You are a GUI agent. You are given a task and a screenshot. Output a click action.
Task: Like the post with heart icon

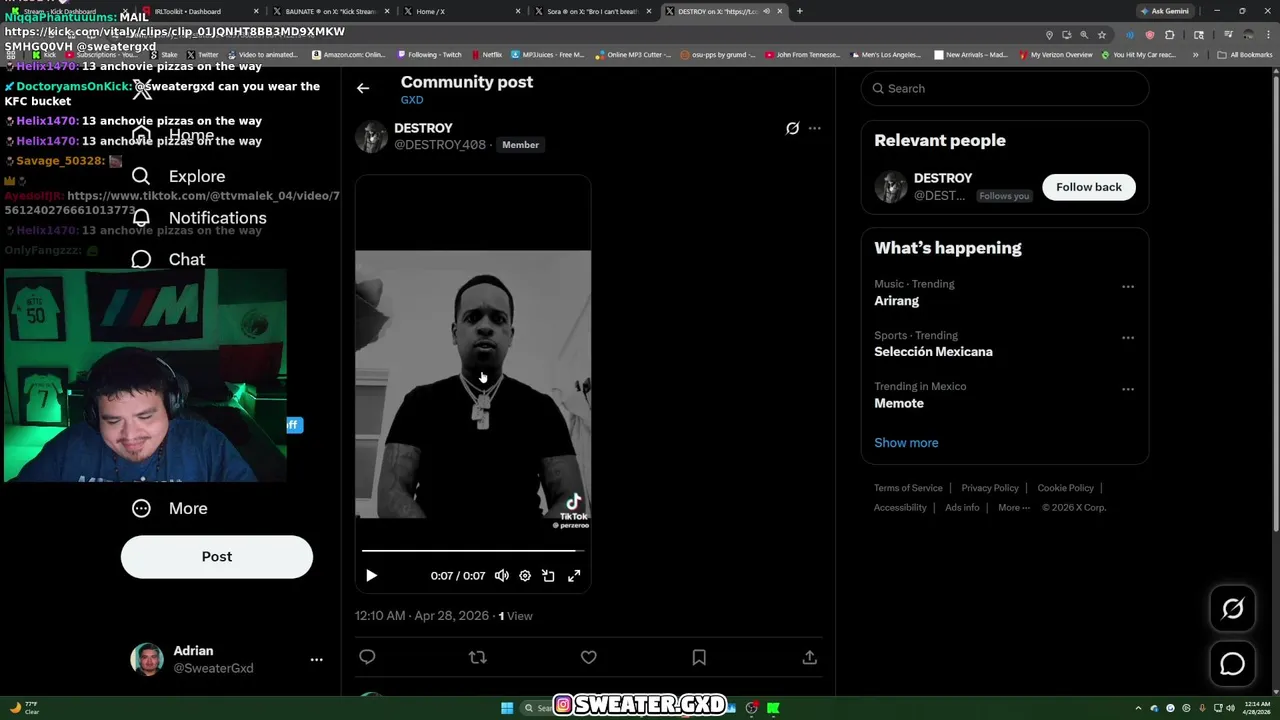point(589,657)
